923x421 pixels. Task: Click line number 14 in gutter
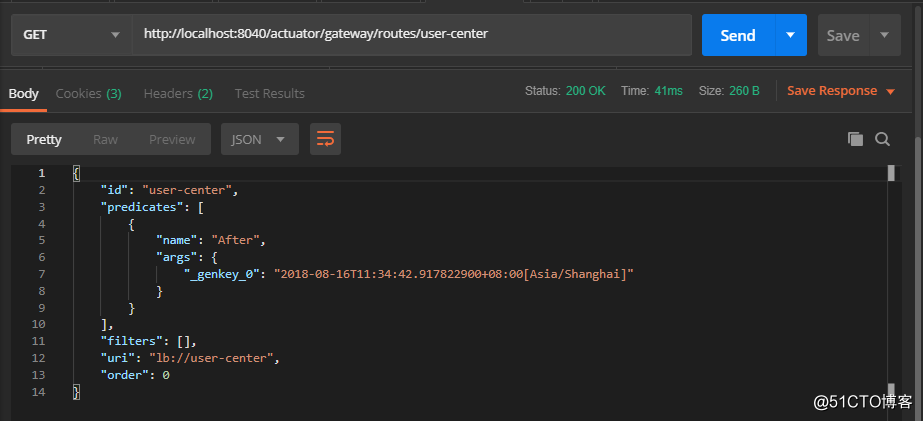[38, 392]
